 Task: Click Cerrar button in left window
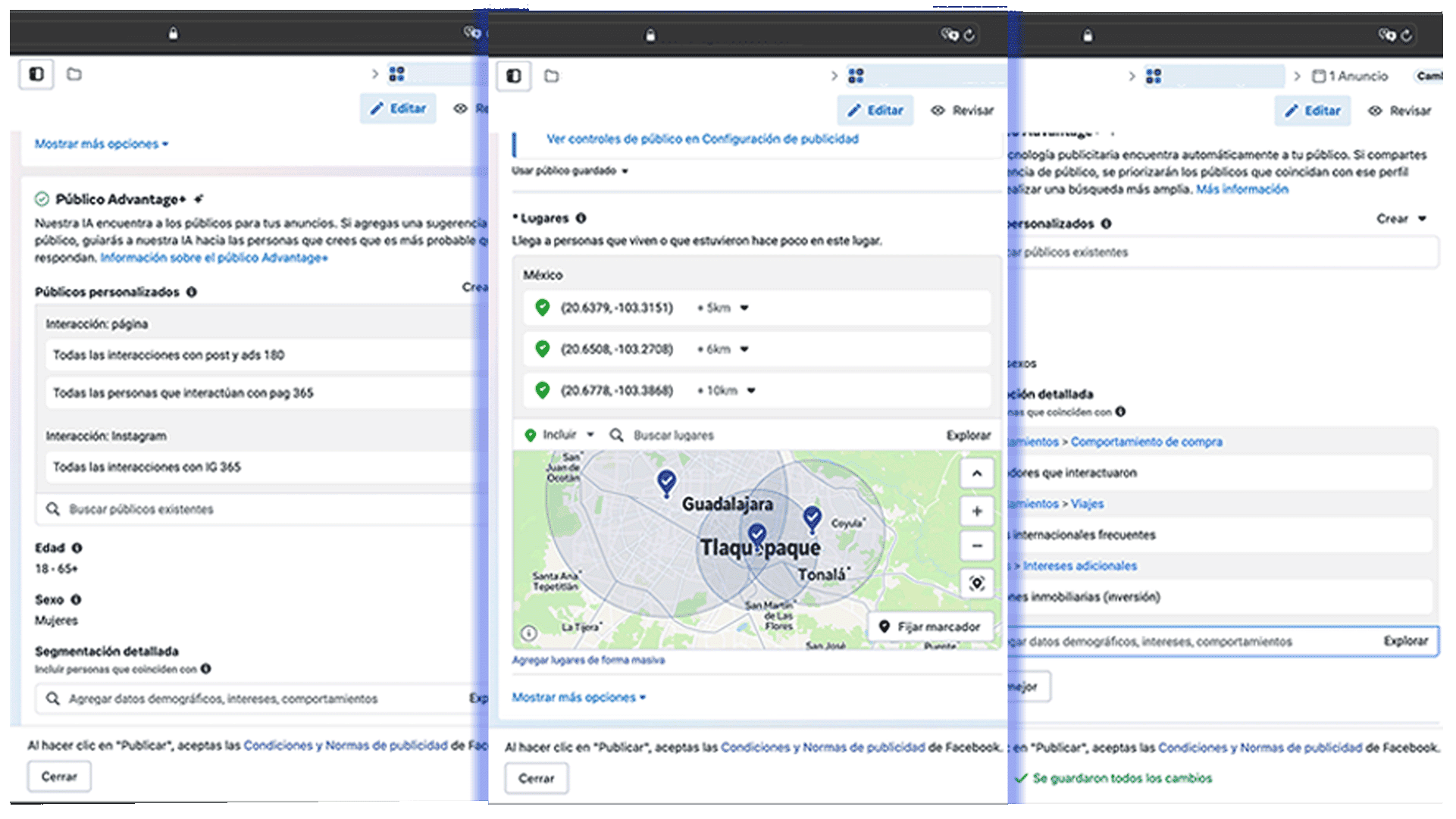[59, 777]
